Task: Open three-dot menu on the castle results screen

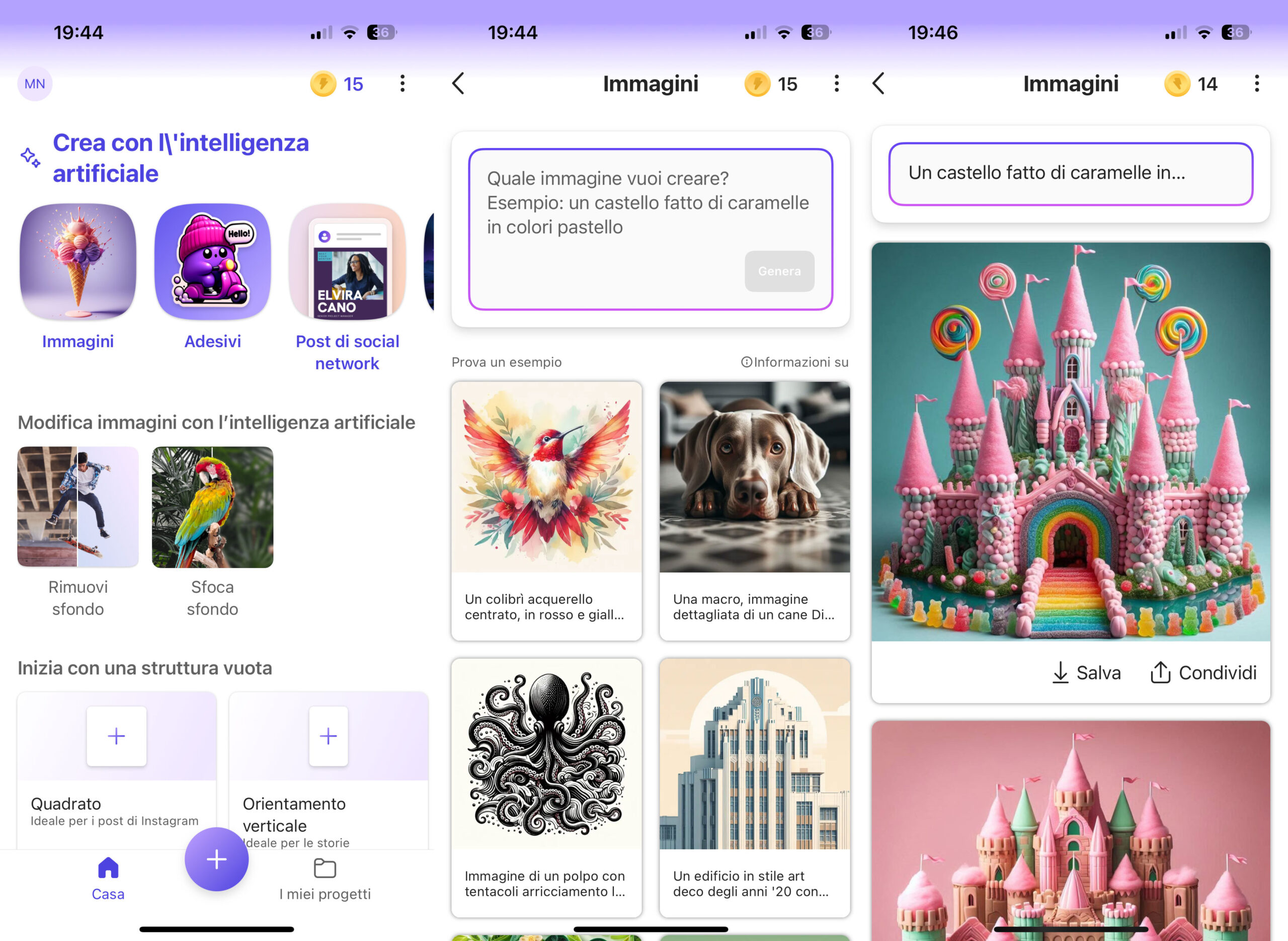Action: [1257, 84]
